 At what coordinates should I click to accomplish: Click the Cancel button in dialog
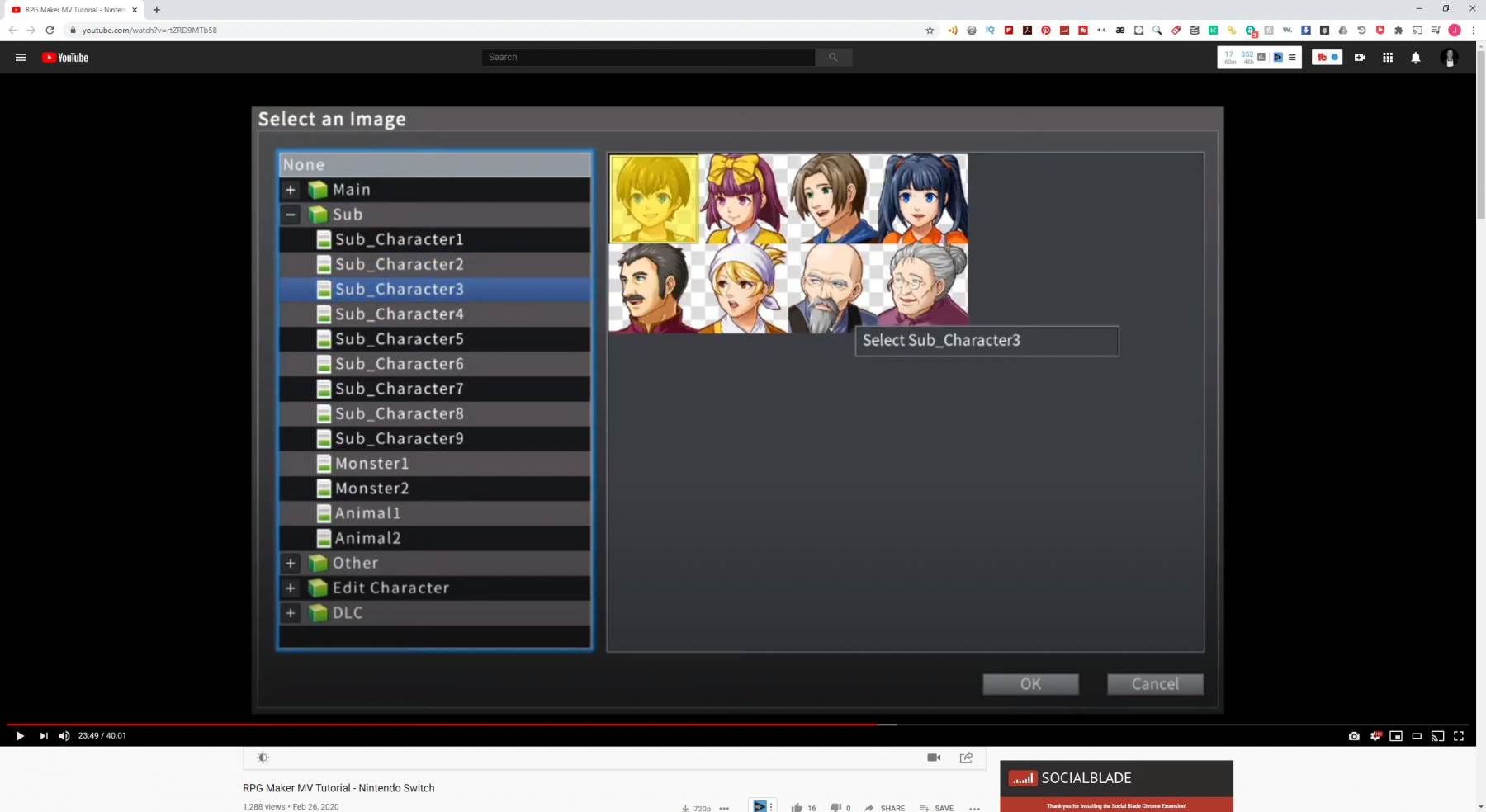point(1155,684)
